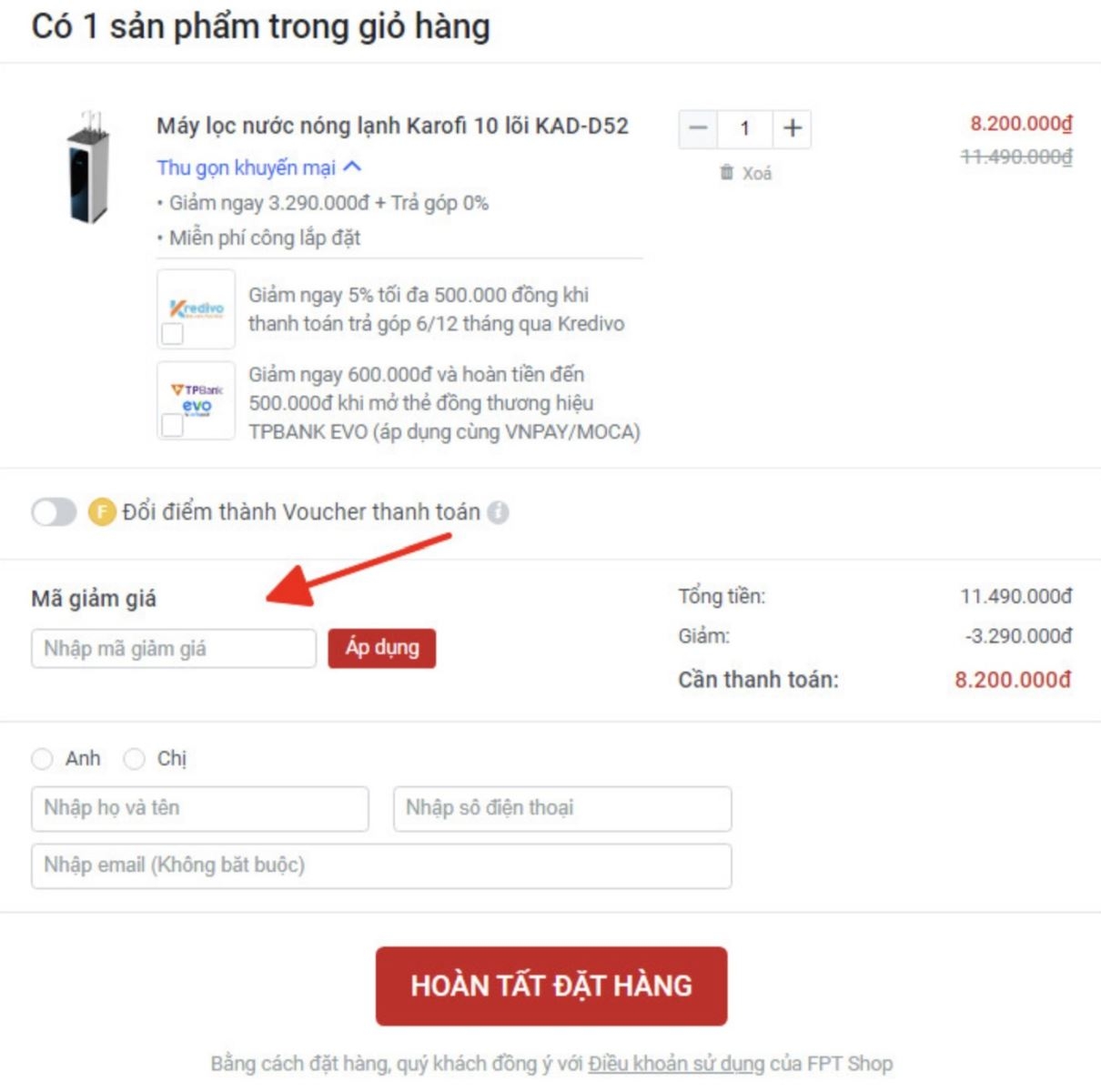Screen dimensions: 1101x1092
Task: Click the Karofi water purifier product image
Action: (89, 167)
